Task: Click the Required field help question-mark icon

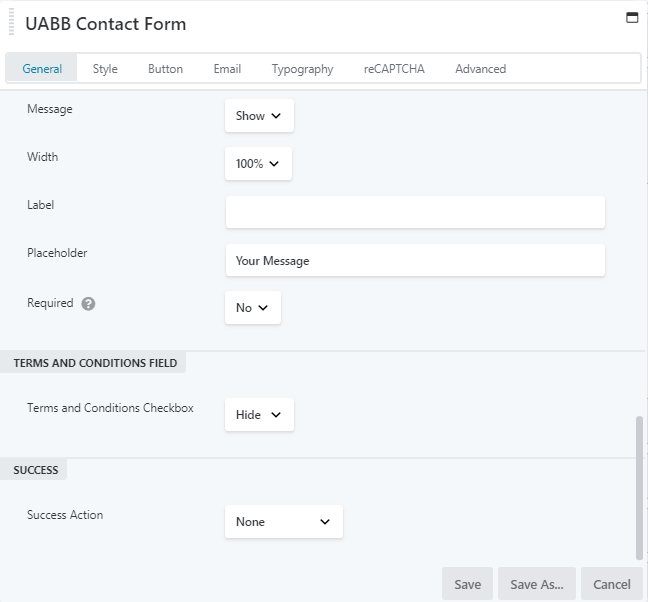Action: pos(88,304)
